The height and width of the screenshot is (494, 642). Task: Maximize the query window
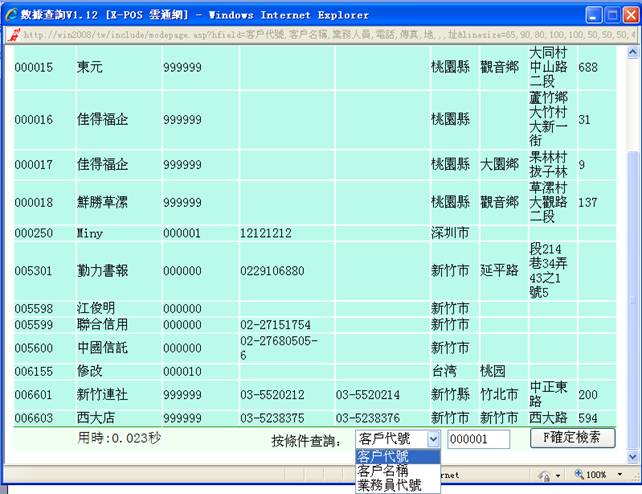click(x=609, y=15)
